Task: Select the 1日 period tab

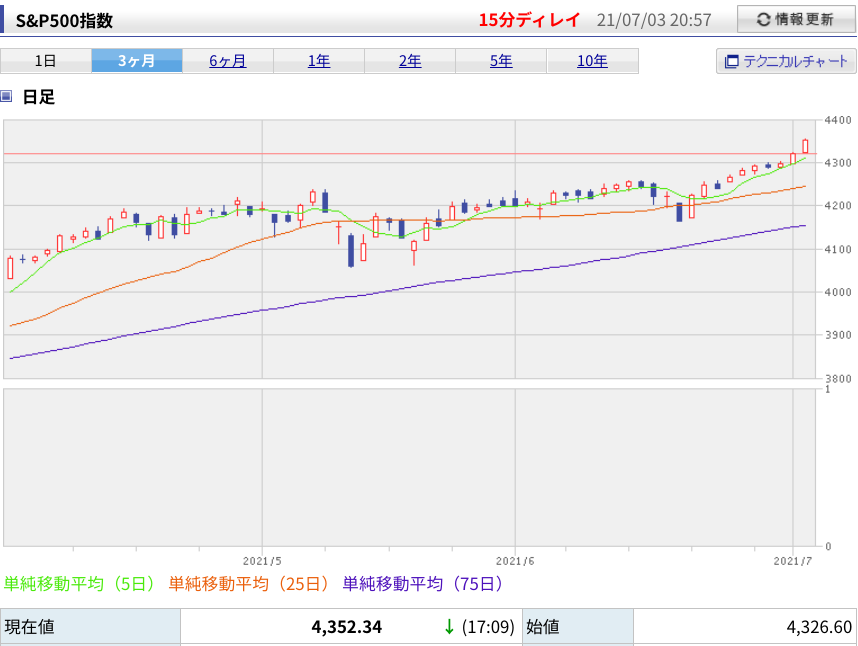Action: point(45,61)
